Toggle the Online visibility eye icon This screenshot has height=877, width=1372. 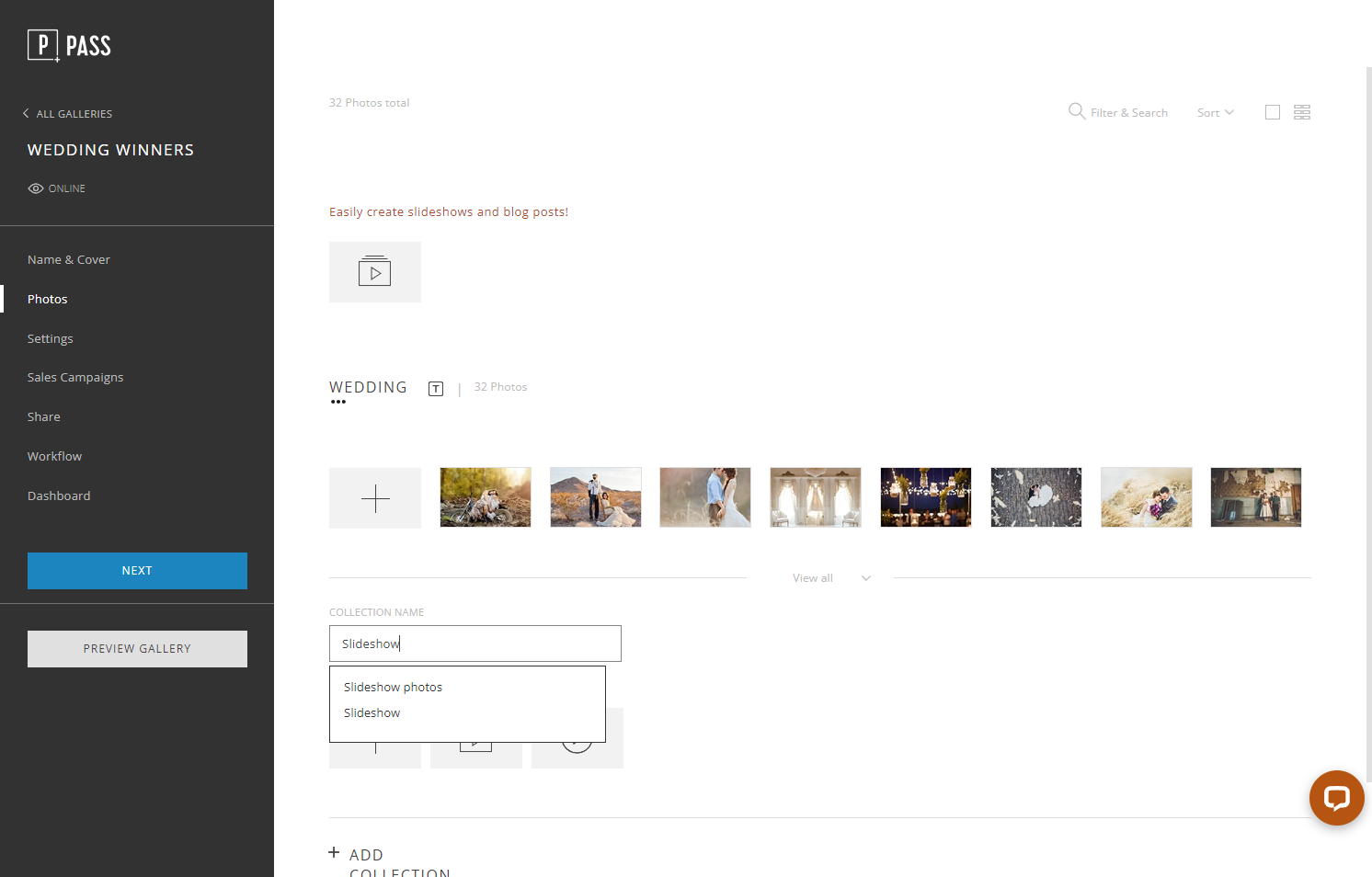point(36,188)
